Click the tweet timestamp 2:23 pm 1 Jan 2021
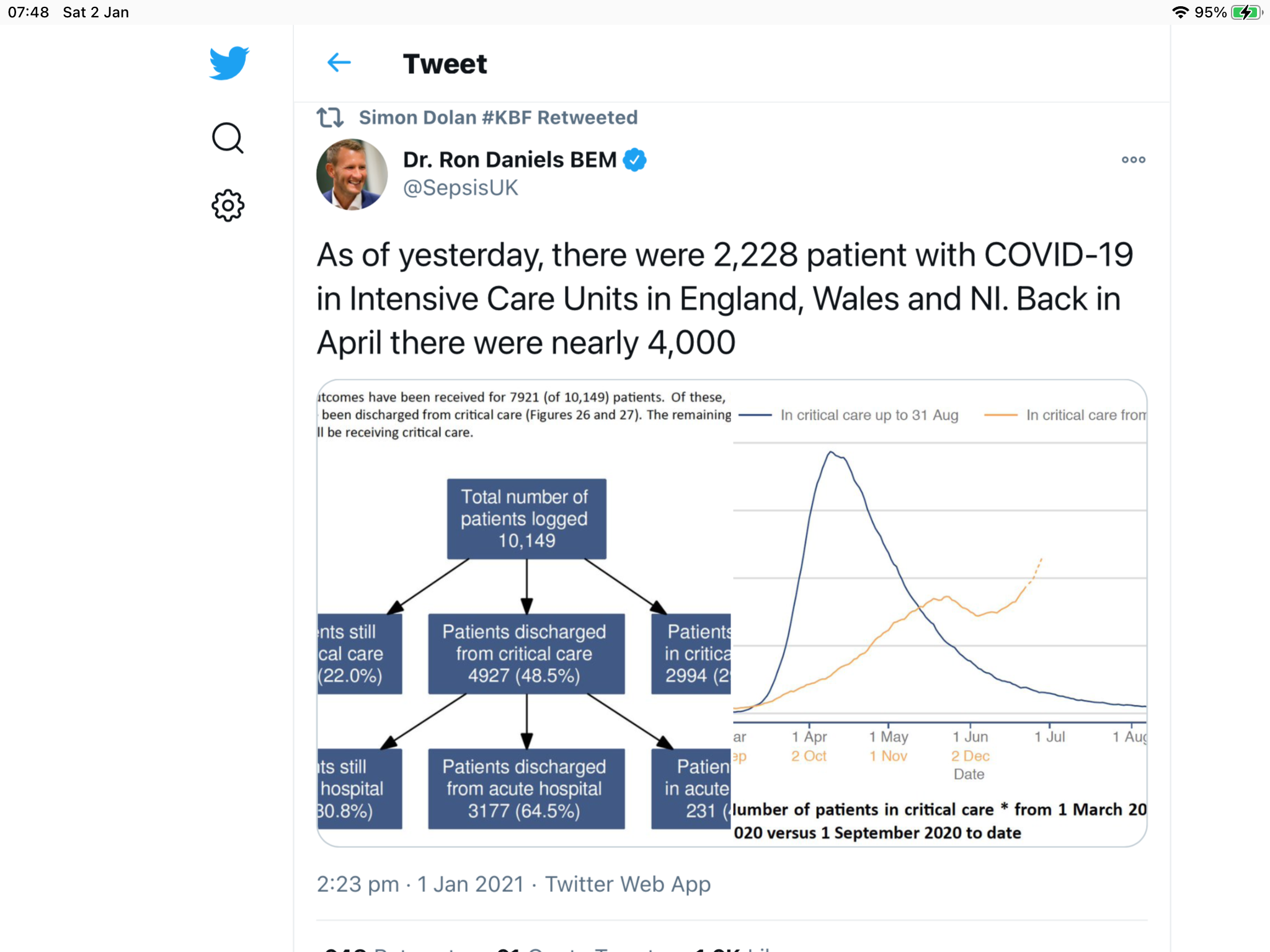The height and width of the screenshot is (952, 1270). click(420, 884)
